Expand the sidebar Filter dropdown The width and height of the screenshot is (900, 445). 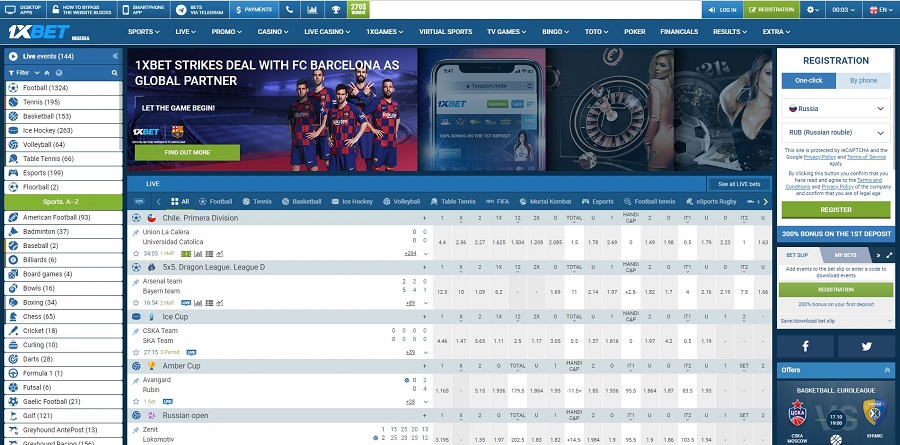pos(24,73)
